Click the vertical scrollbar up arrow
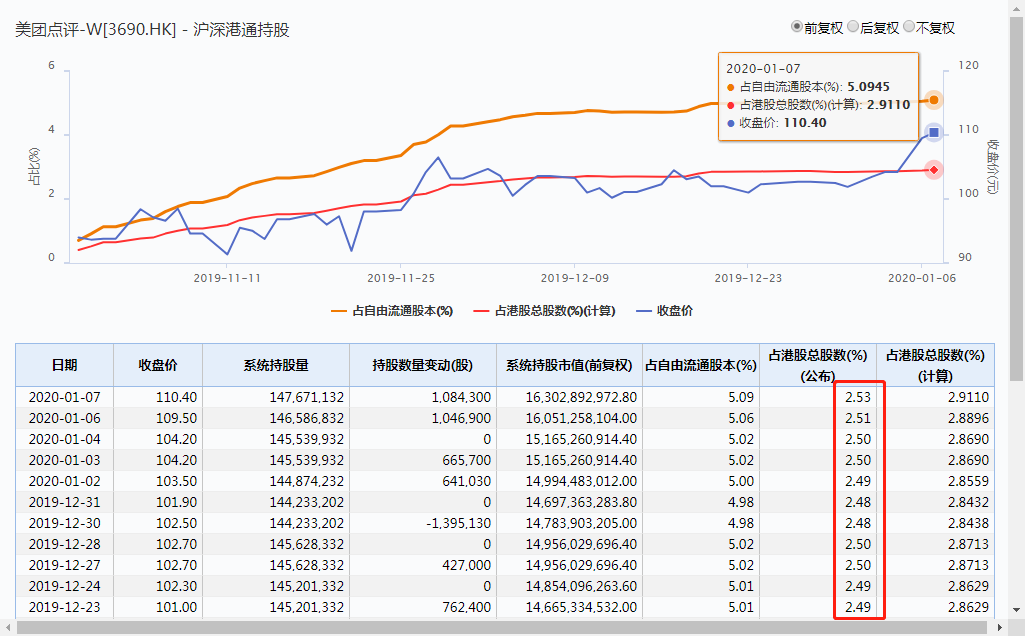Screen dimensions: 1025x636 tap(1016, 7)
